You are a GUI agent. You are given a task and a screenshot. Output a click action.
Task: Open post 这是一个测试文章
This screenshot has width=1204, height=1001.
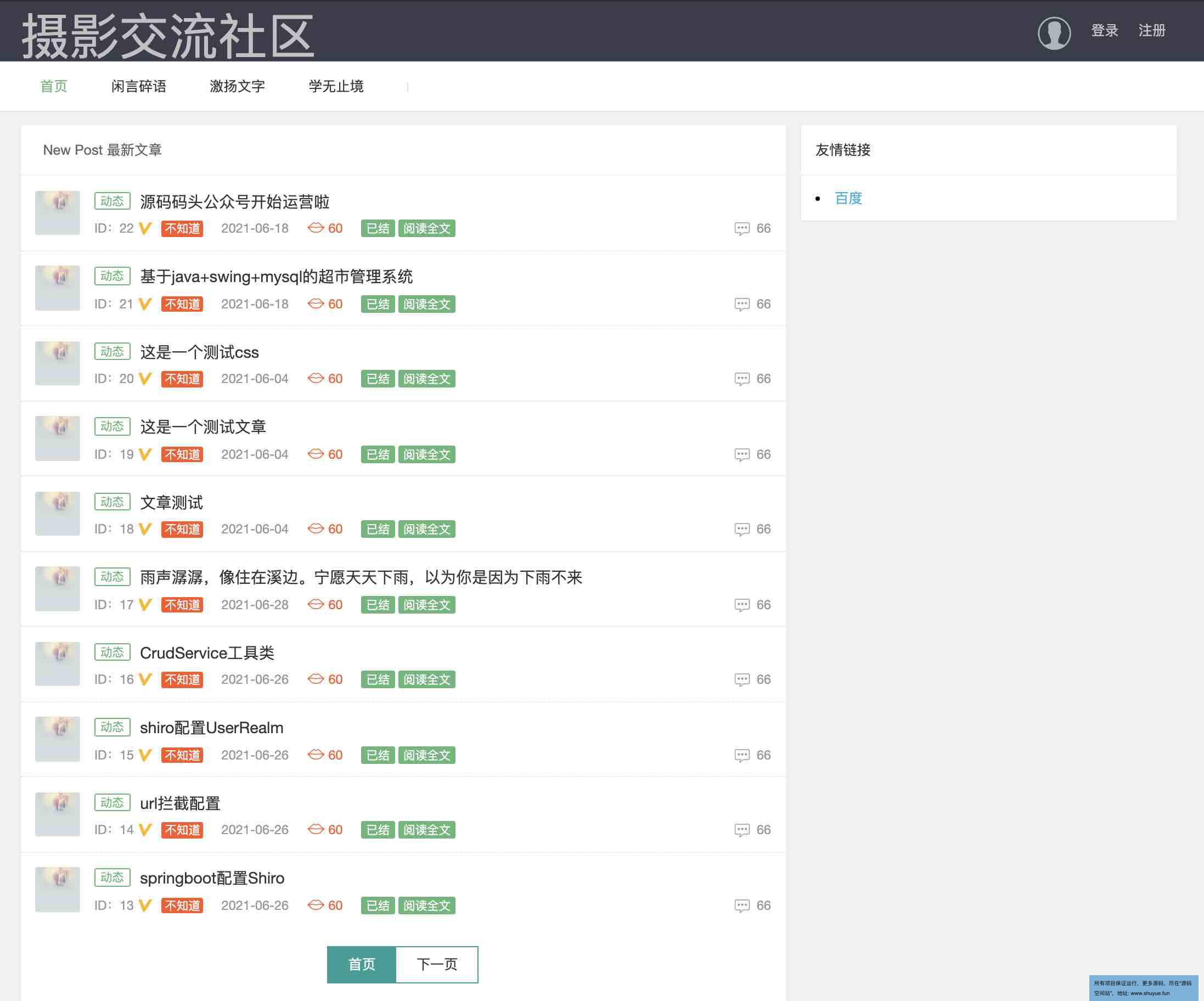pyautogui.click(x=203, y=427)
